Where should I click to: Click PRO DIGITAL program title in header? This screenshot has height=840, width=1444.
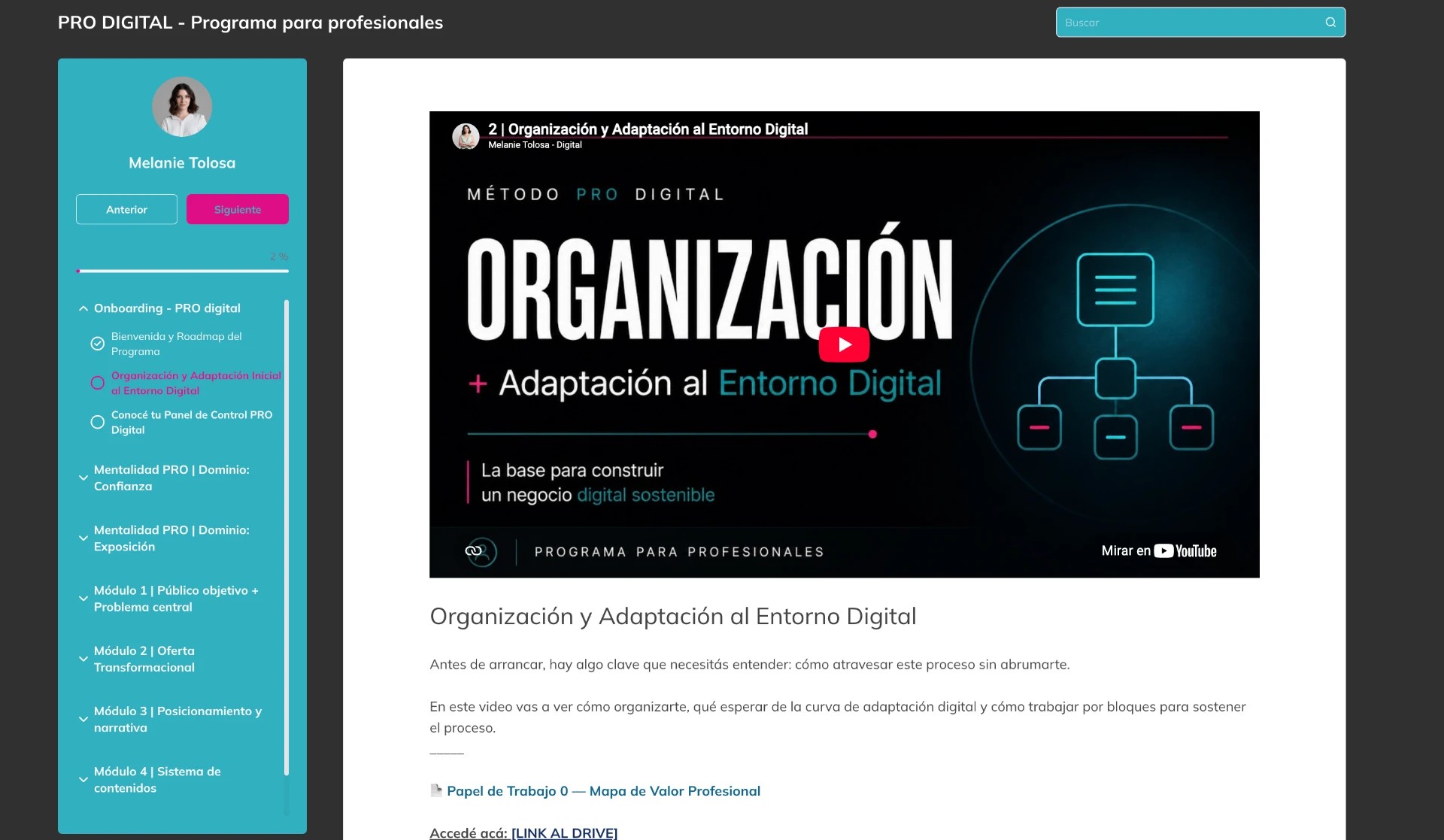coord(250,23)
